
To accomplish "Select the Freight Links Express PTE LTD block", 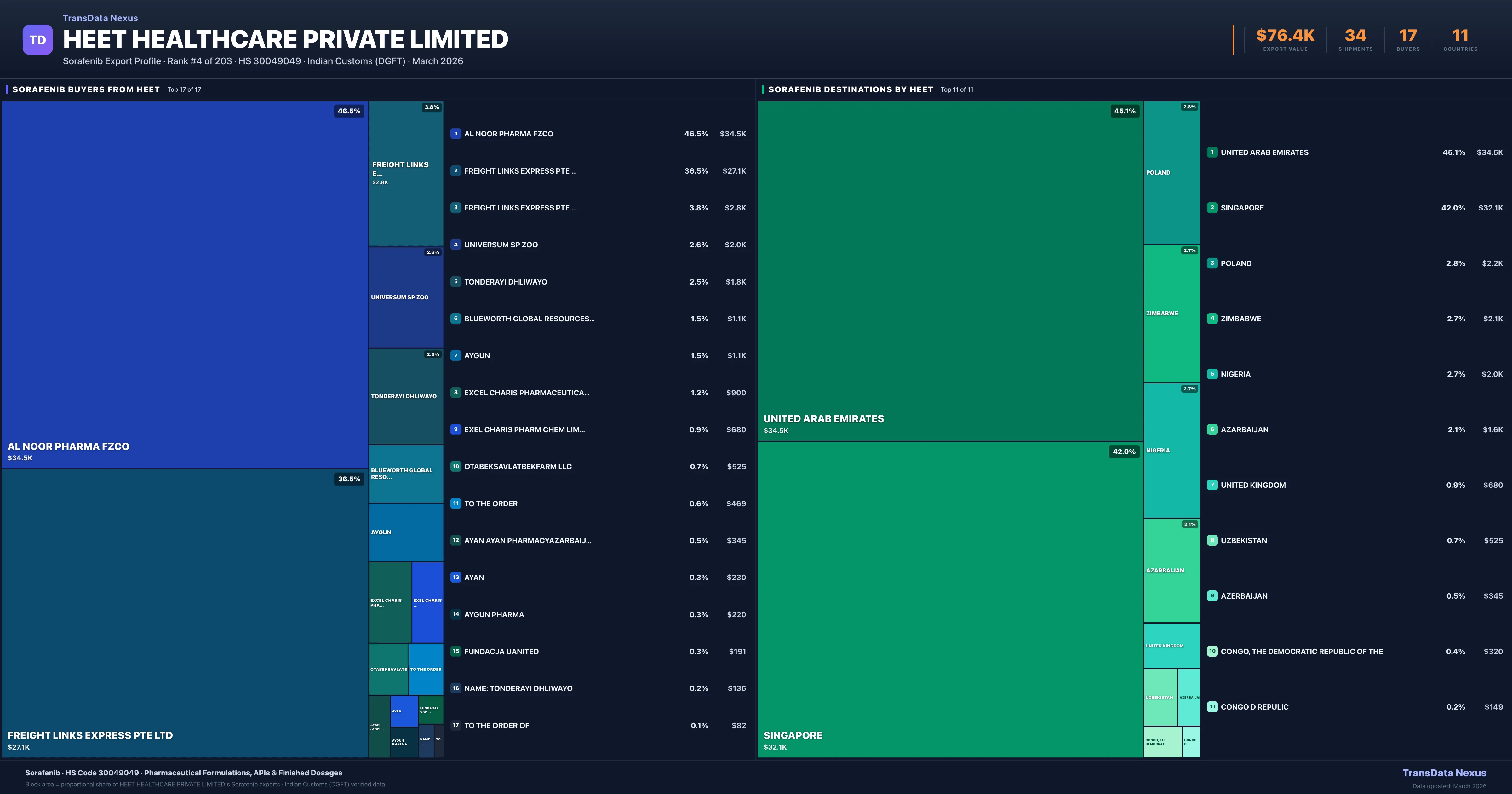I will (x=184, y=613).
